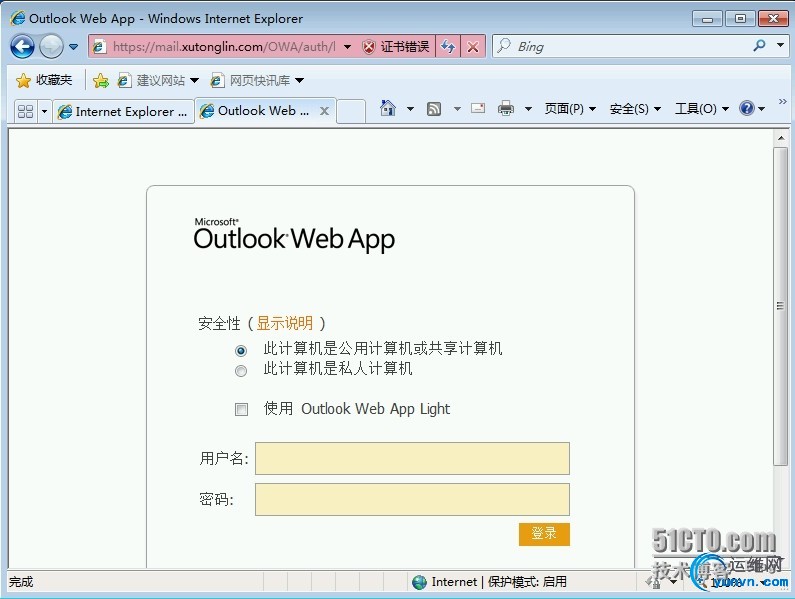Enable Use Outlook Web App Light checkbox
795x599 pixels.
click(241, 409)
